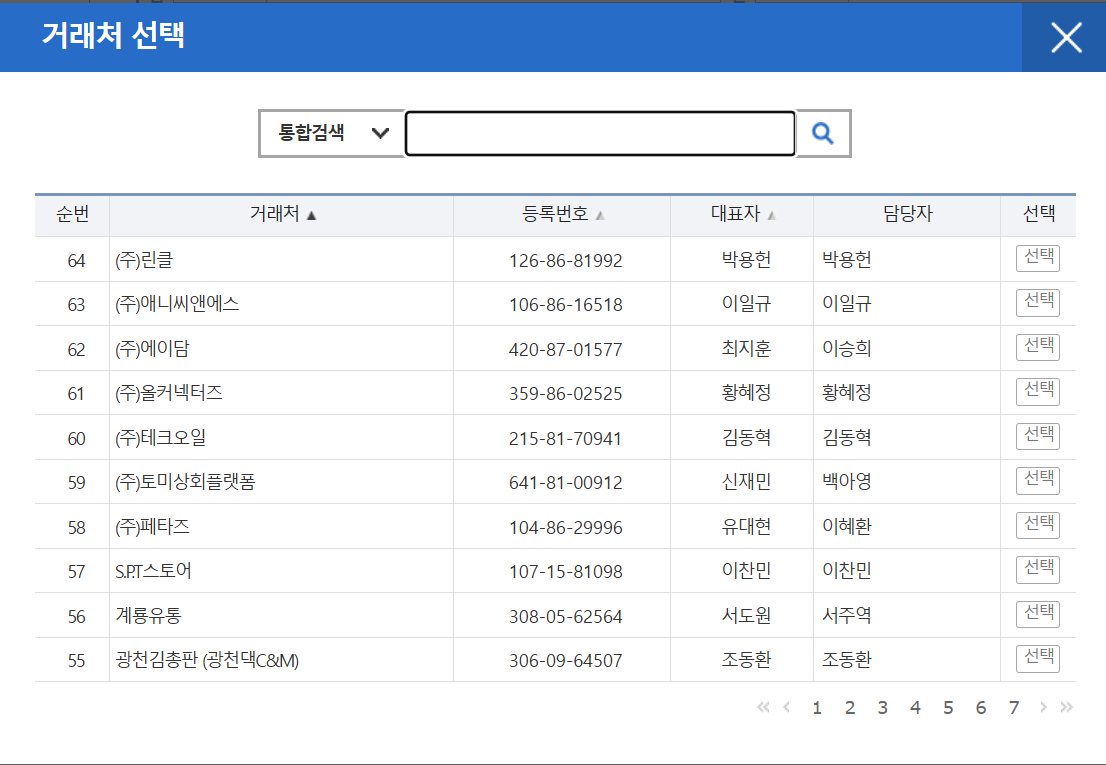Select 선택 button for 광천김총판

tap(1038, 658)
